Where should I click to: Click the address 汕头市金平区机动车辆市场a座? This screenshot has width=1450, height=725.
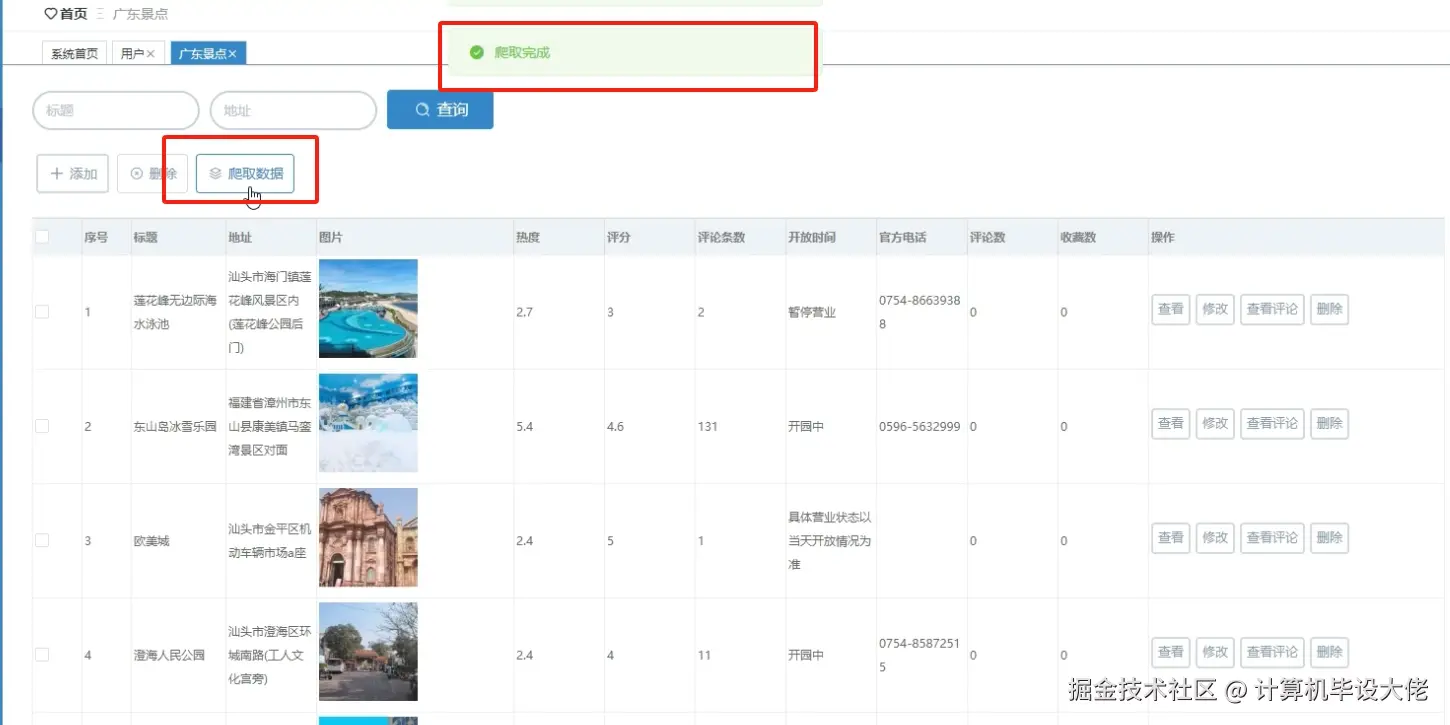click(x=270, y=541)
